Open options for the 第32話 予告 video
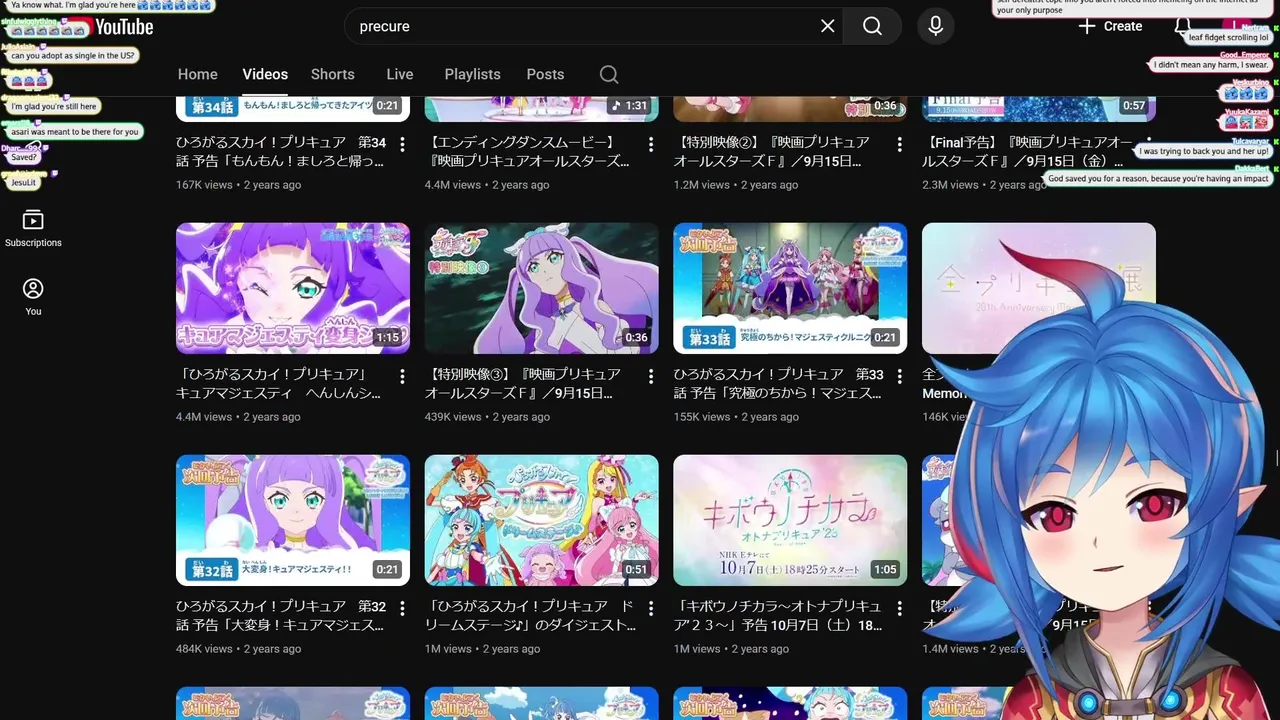1280x720 pixels. [402, 609]
